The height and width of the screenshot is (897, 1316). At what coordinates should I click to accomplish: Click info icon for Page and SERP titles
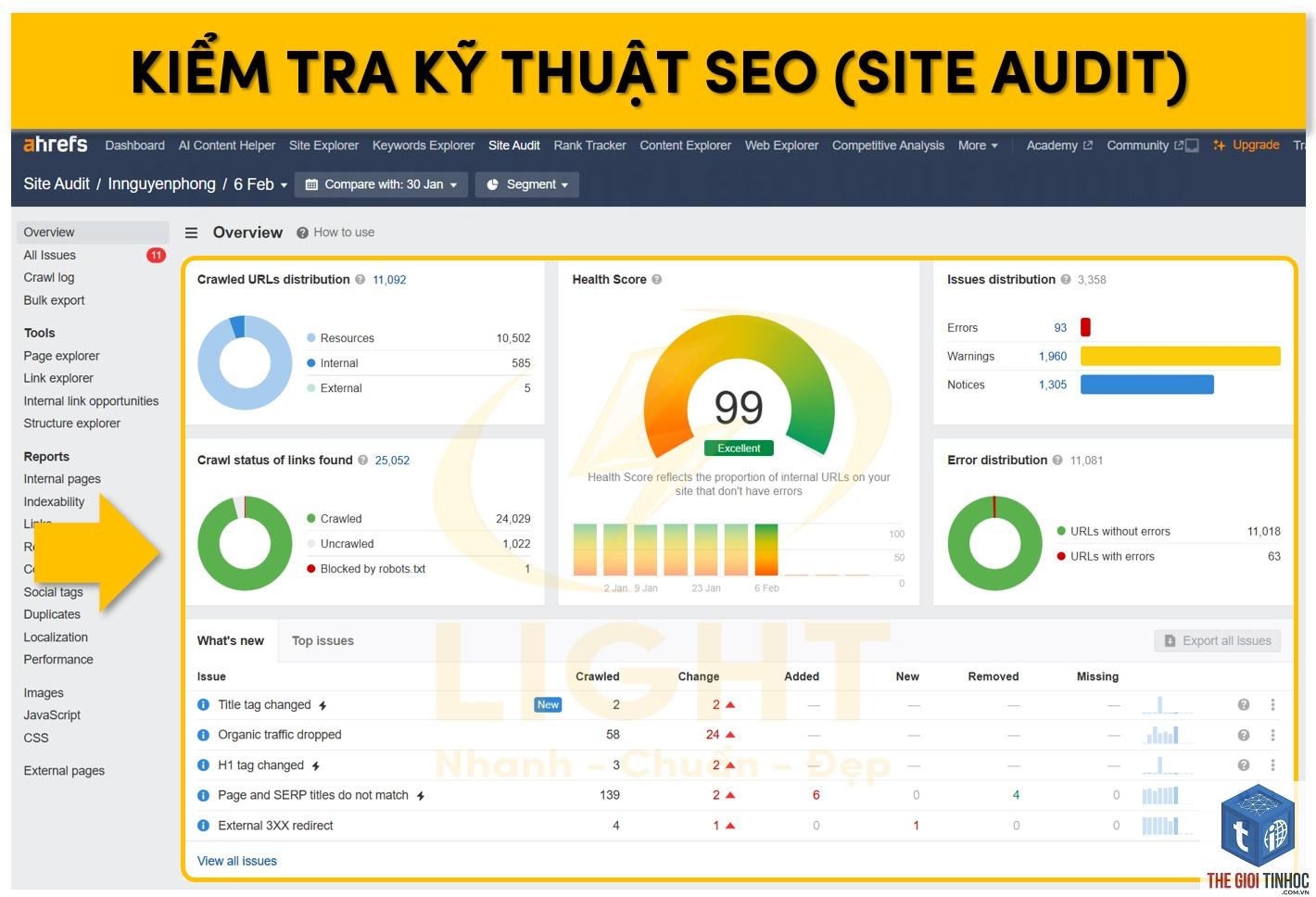tap(204, 795)
